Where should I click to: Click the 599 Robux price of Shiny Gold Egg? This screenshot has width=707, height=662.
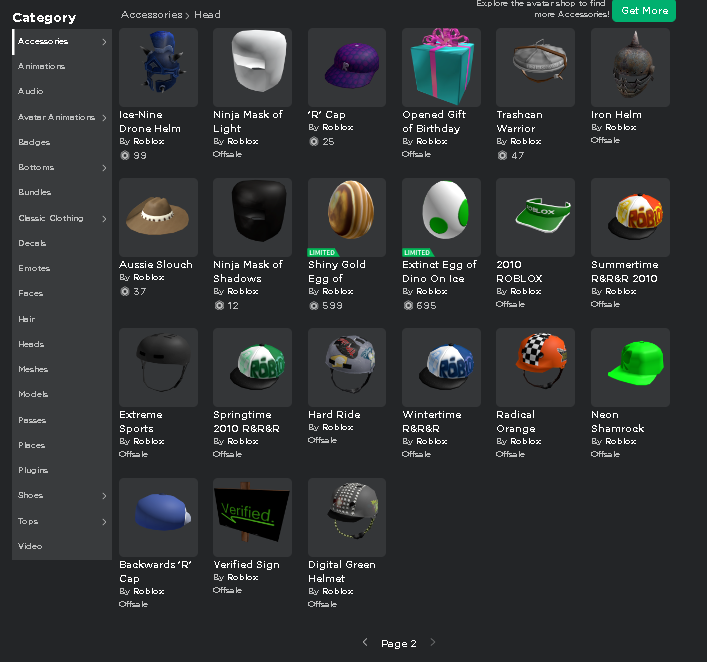pyautogui.click(x=326, y=306)
